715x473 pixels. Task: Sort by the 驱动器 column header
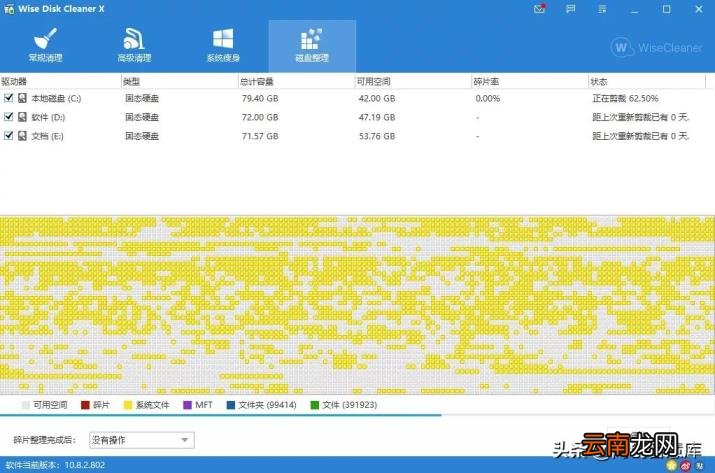60,82
